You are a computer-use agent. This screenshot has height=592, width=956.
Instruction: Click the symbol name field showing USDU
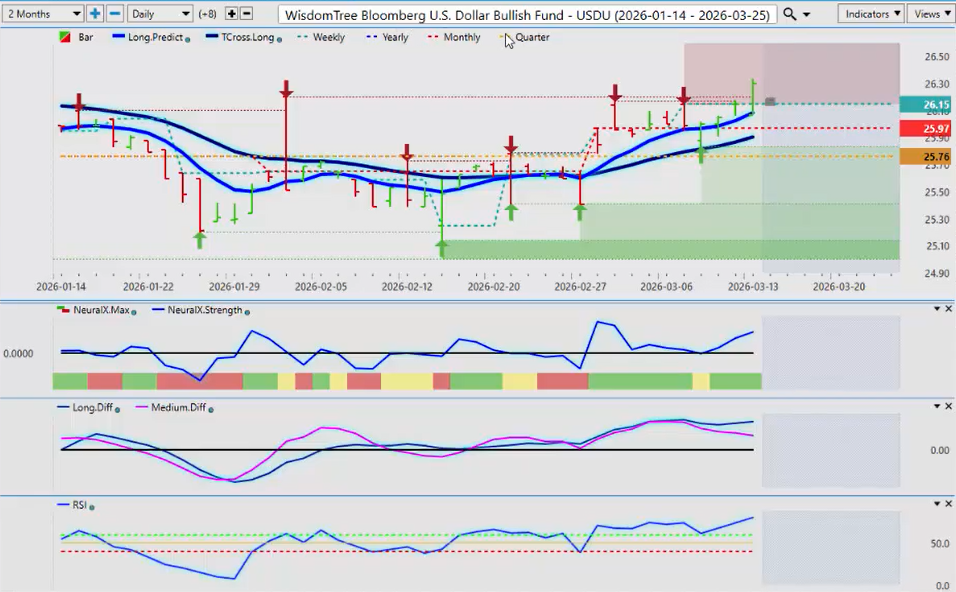coord(526,14)
